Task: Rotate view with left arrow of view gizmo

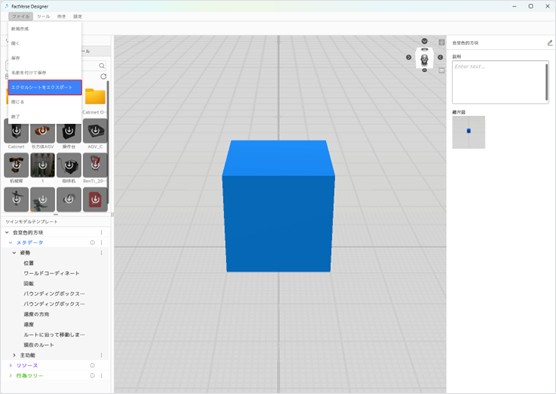Action: 408,57
